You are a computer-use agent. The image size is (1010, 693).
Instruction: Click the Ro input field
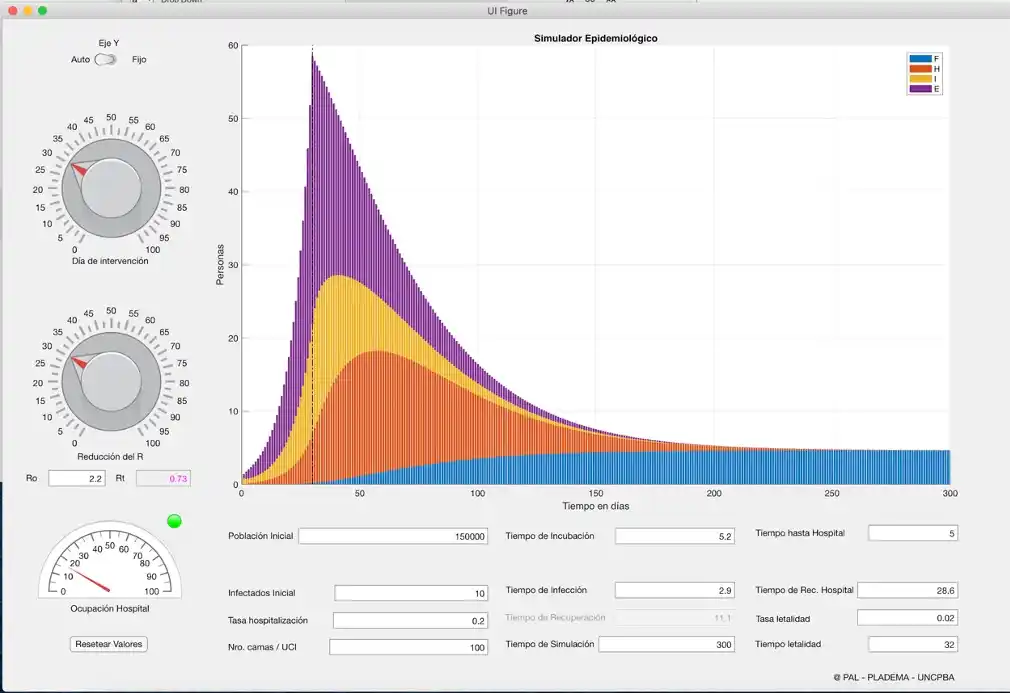[77, 479]
